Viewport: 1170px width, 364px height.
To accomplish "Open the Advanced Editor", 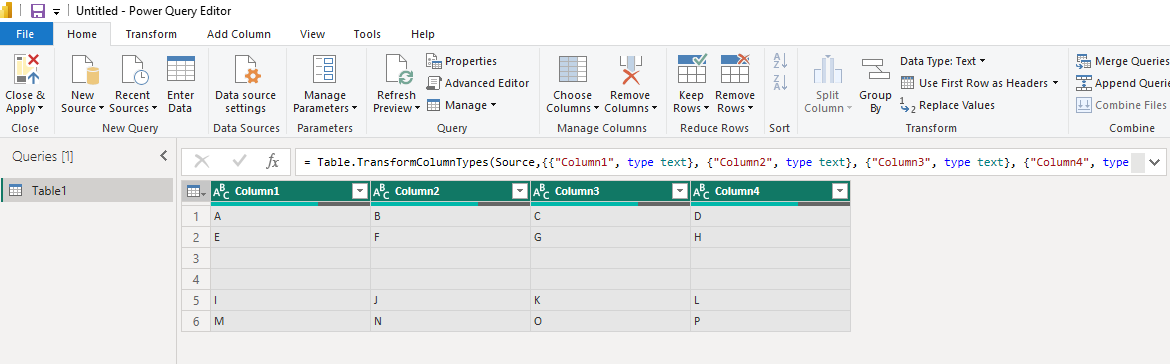I will coord(478,83).
